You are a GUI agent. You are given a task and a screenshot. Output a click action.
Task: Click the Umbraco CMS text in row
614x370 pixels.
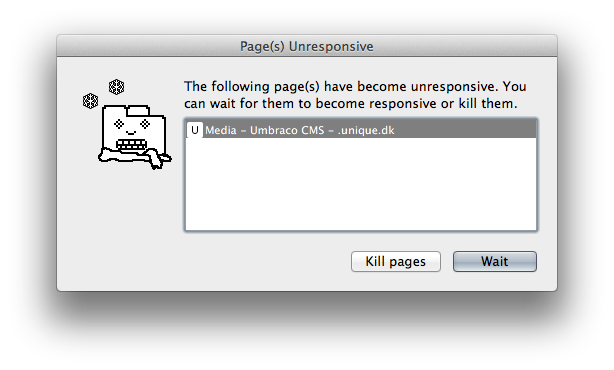[x=287, y=130]
